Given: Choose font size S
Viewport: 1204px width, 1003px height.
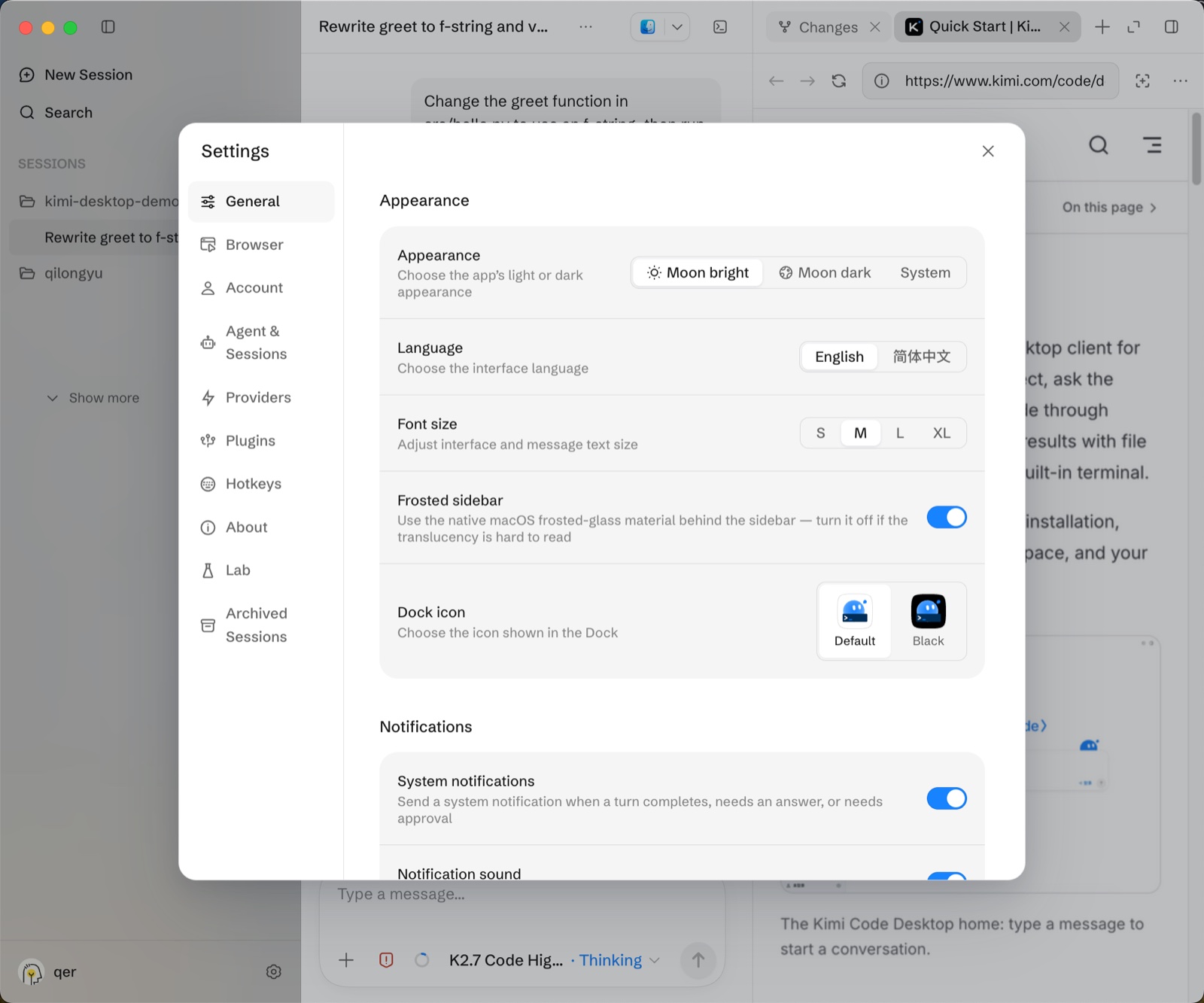Looking at the screenshot, I should tap(820, 433).
